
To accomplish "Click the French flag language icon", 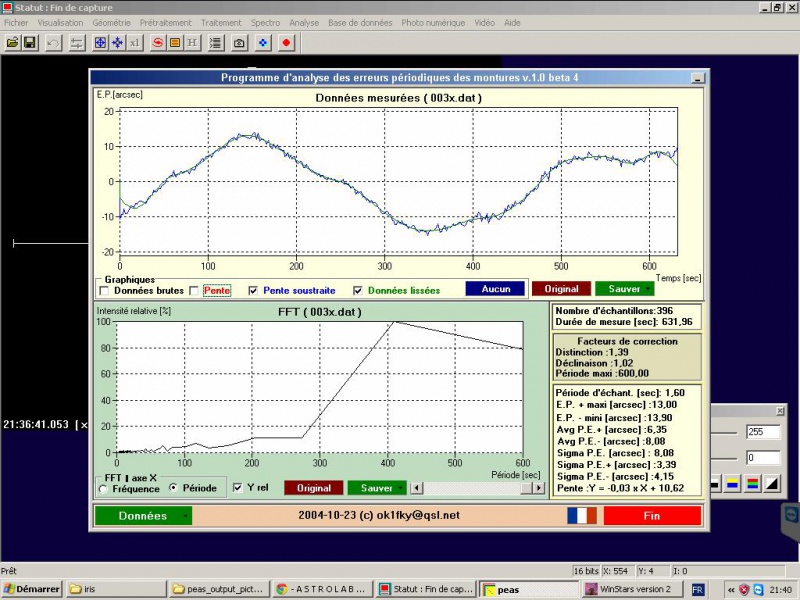I will 582,515.
